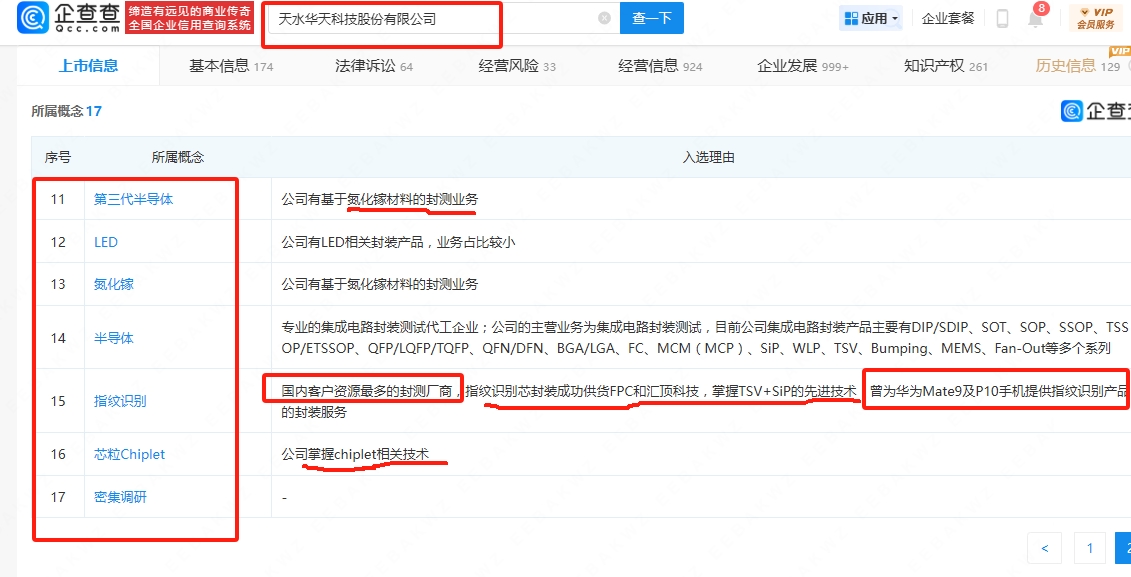Click the slogan banner 缔造有远见的商业传奇
Screen dimensions: 1131x577
pos(190,18)
